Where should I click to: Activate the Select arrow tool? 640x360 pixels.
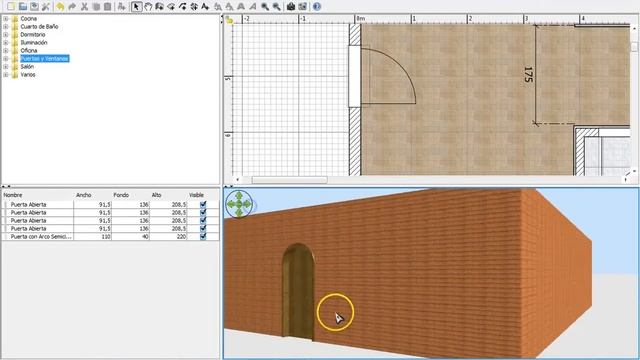(x=136, y=7)
